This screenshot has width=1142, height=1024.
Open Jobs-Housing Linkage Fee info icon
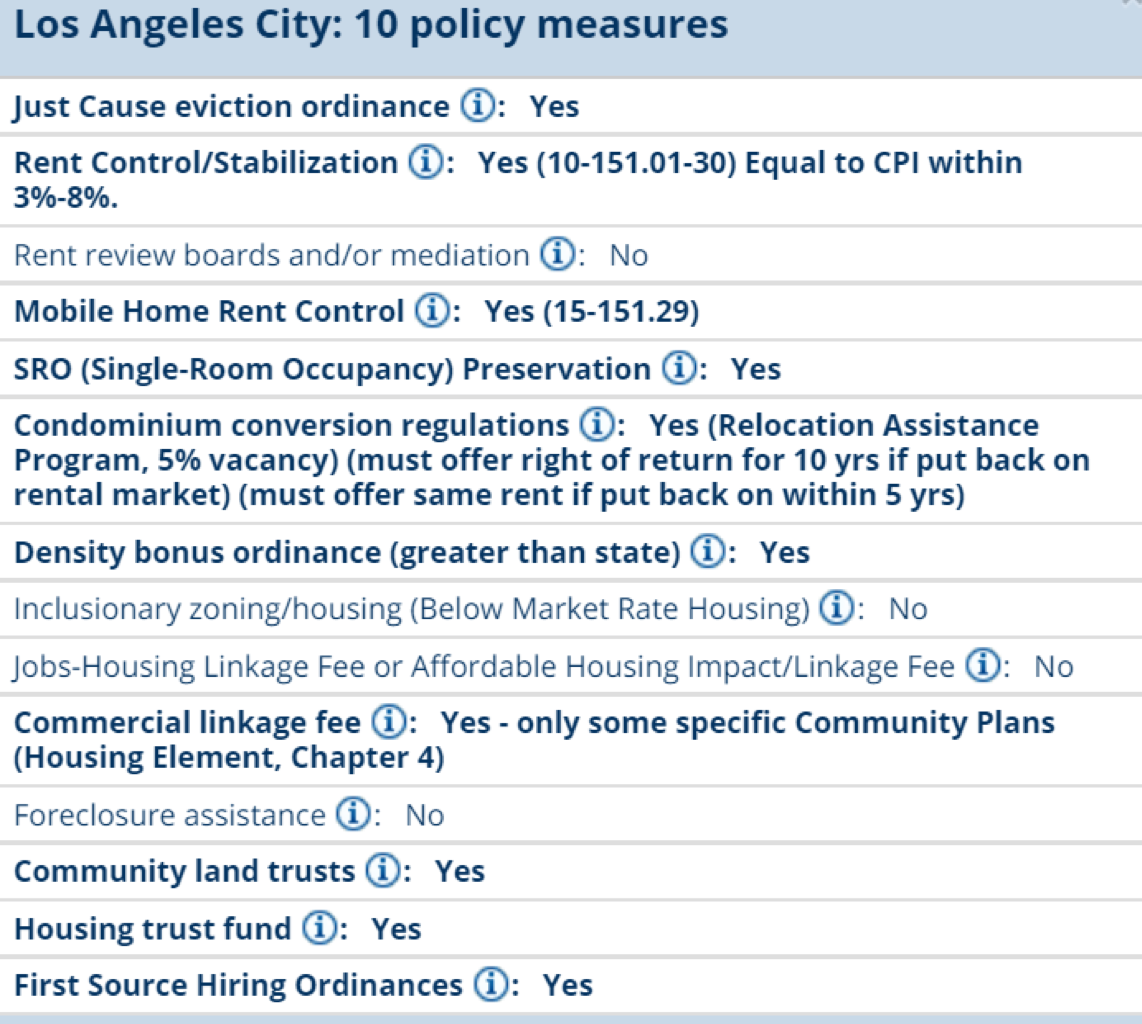click(983, 665)
